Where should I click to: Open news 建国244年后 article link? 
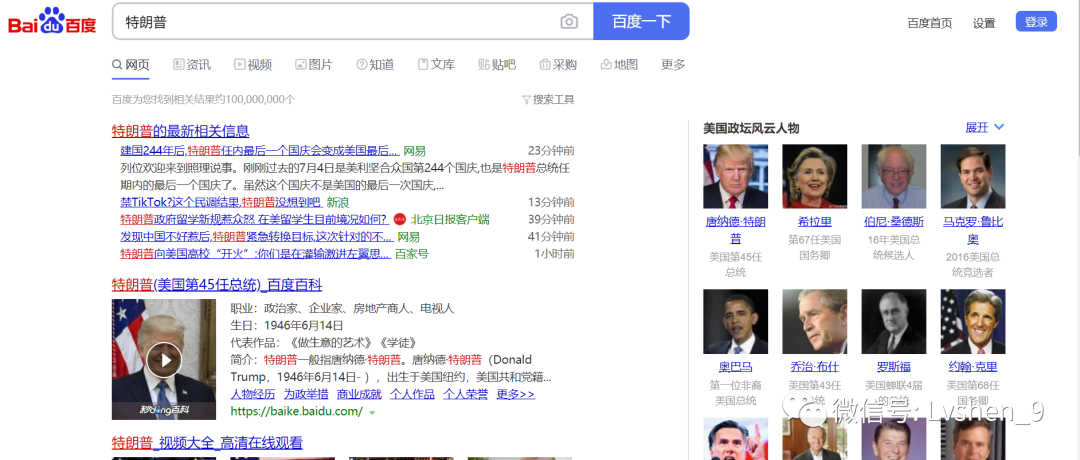260,151
